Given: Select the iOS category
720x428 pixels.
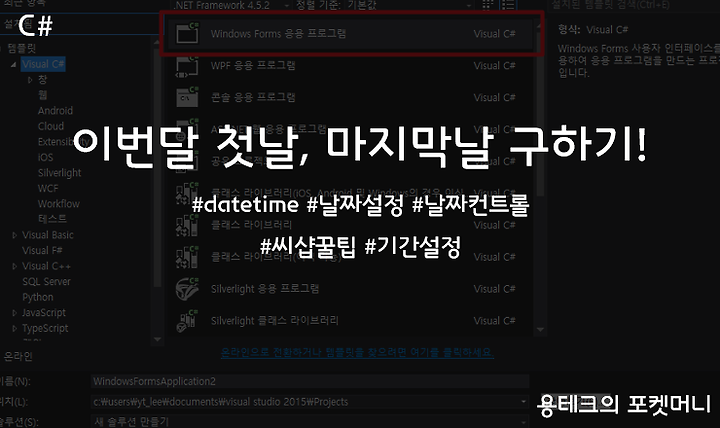Looking at the screenshot, I should coord(45,158).
